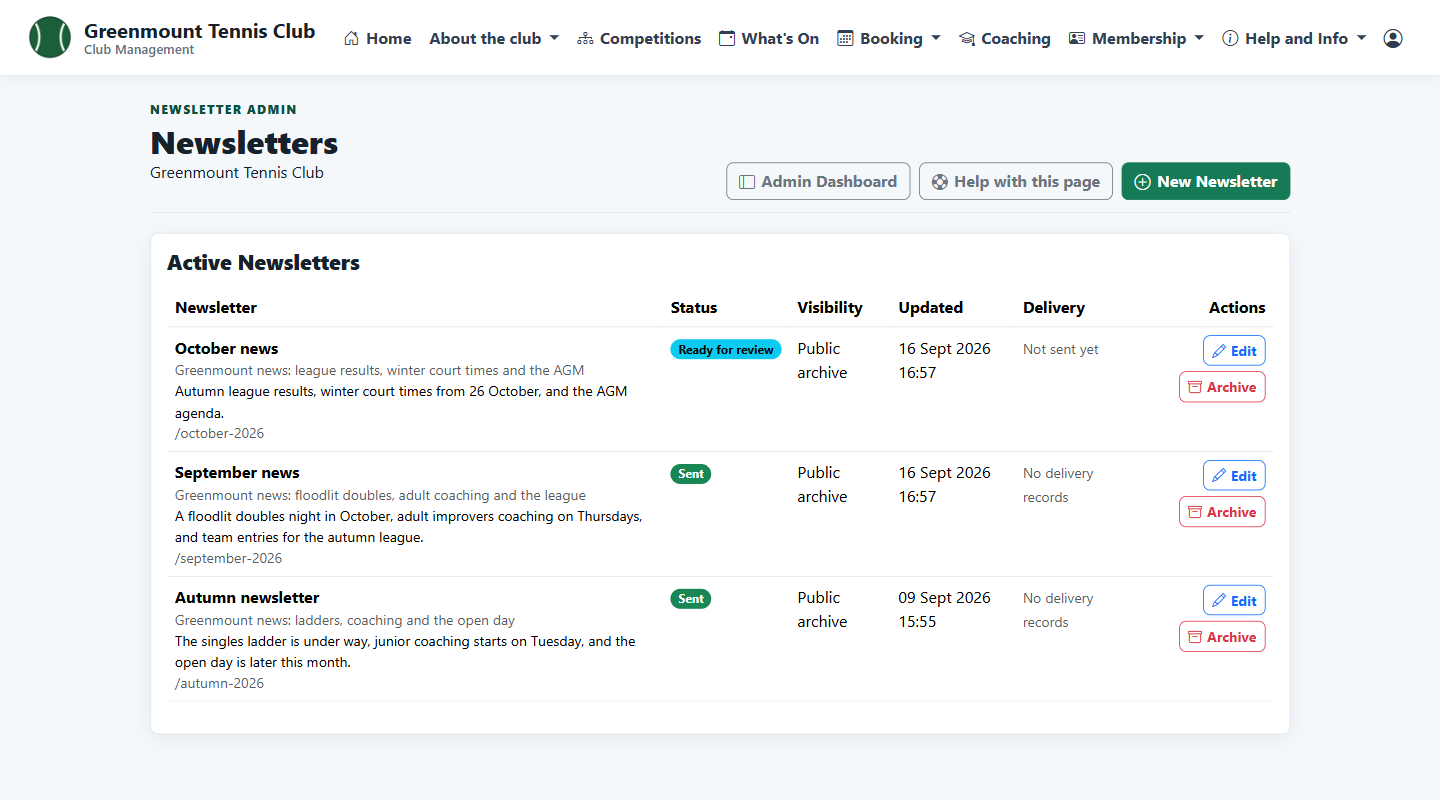
Task: Click archive box icon for October news
Action: [1194, 387]
